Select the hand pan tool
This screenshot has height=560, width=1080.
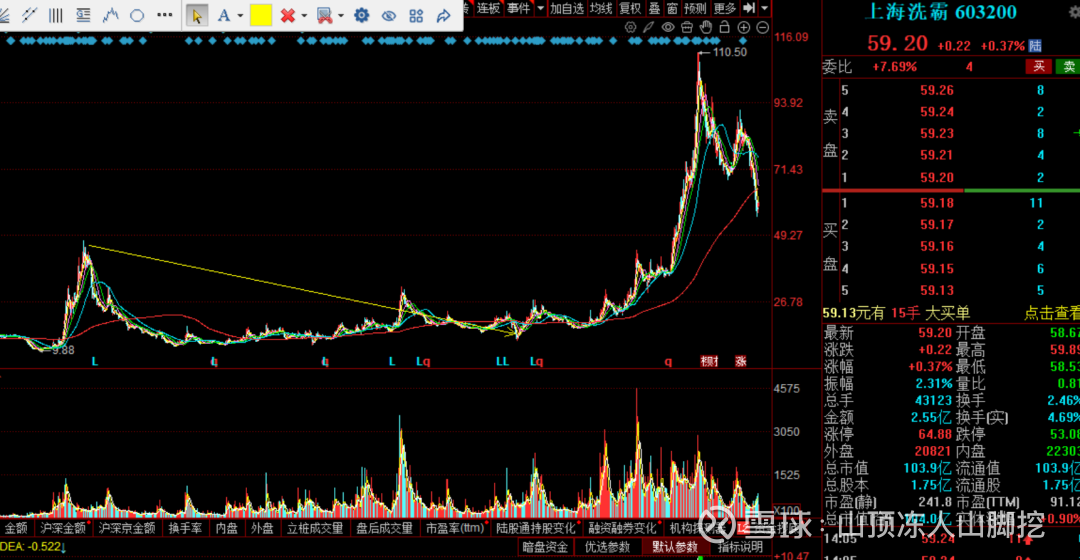(x=706, y=28)
